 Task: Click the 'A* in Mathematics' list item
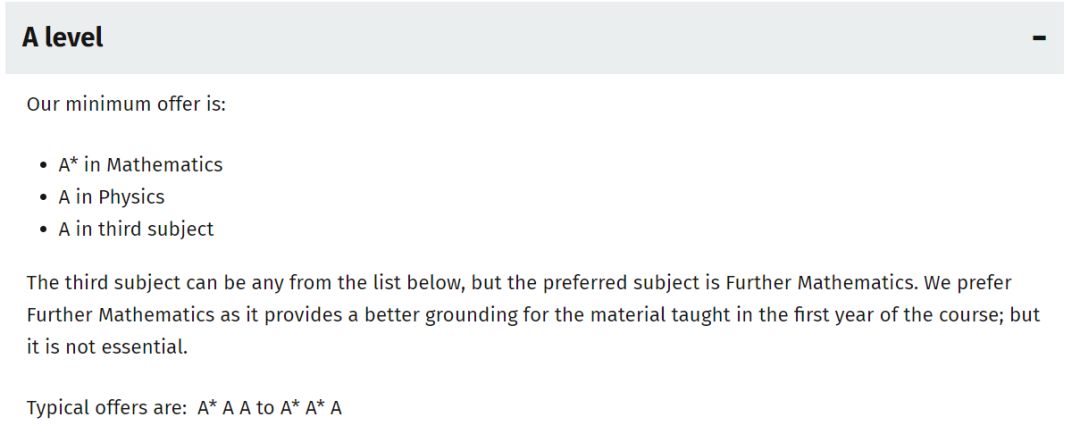pyautogui.click(x=140, y=164)
